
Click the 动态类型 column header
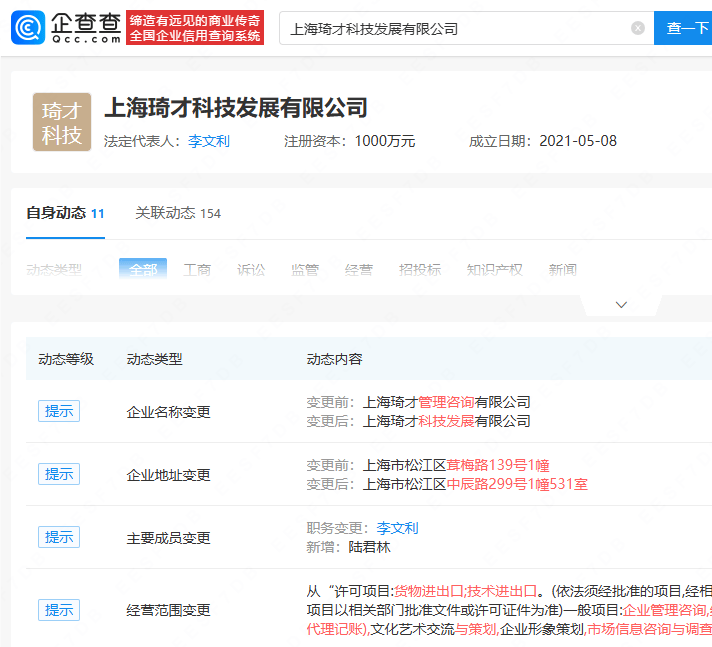point(154,359)
